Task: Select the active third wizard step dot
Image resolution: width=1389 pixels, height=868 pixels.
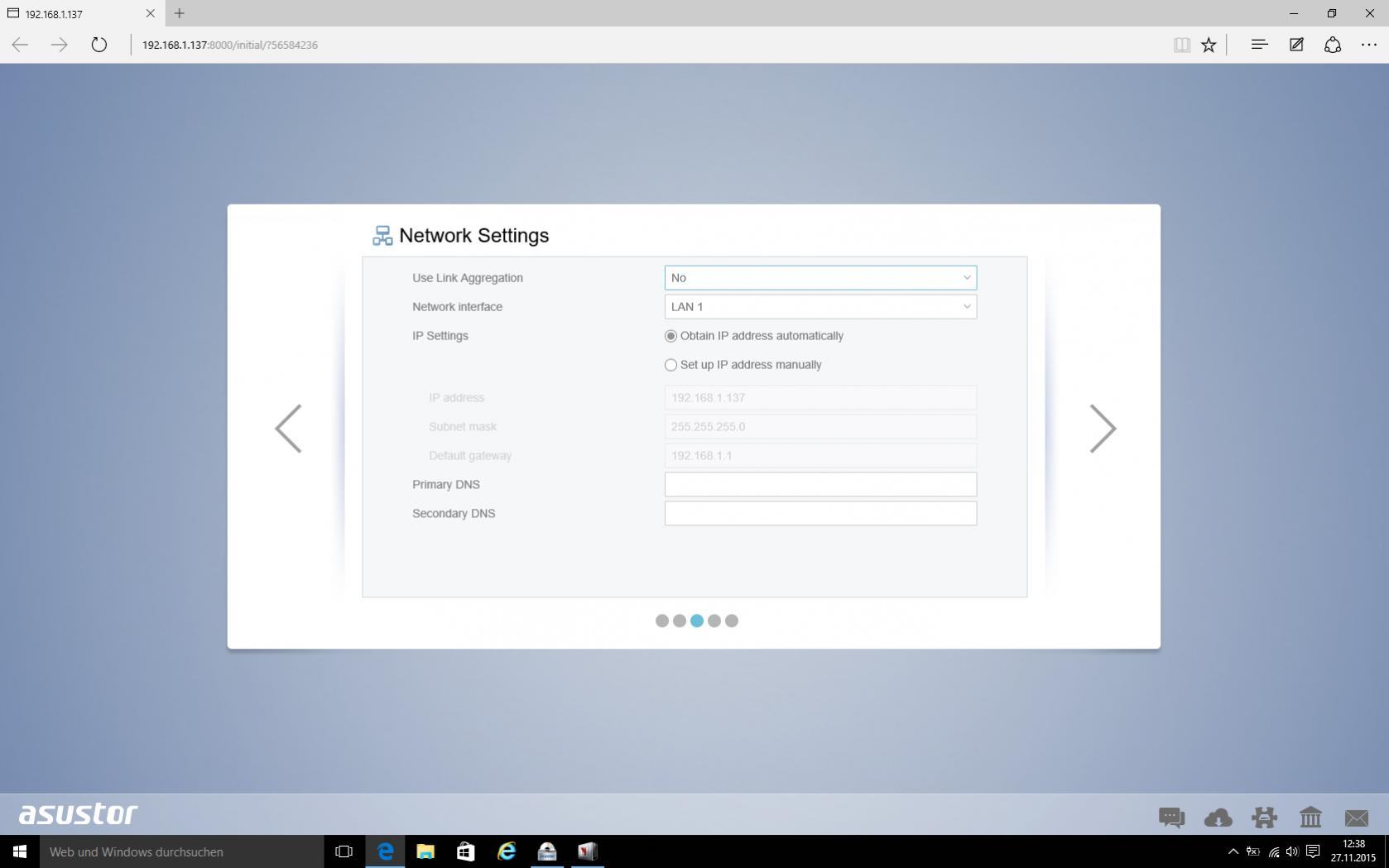Action: 697,621
